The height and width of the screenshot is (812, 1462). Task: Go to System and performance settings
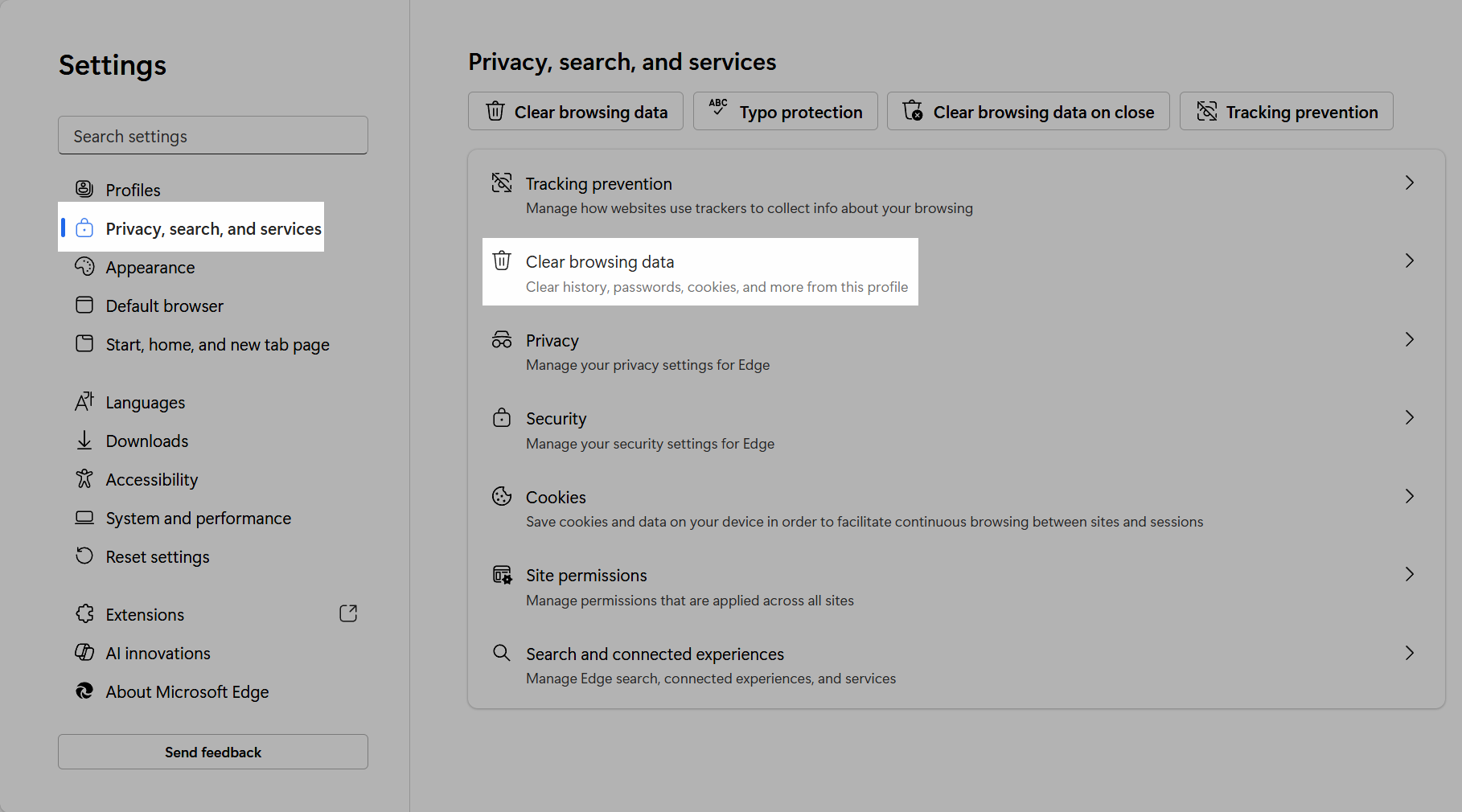coord(198,519)
